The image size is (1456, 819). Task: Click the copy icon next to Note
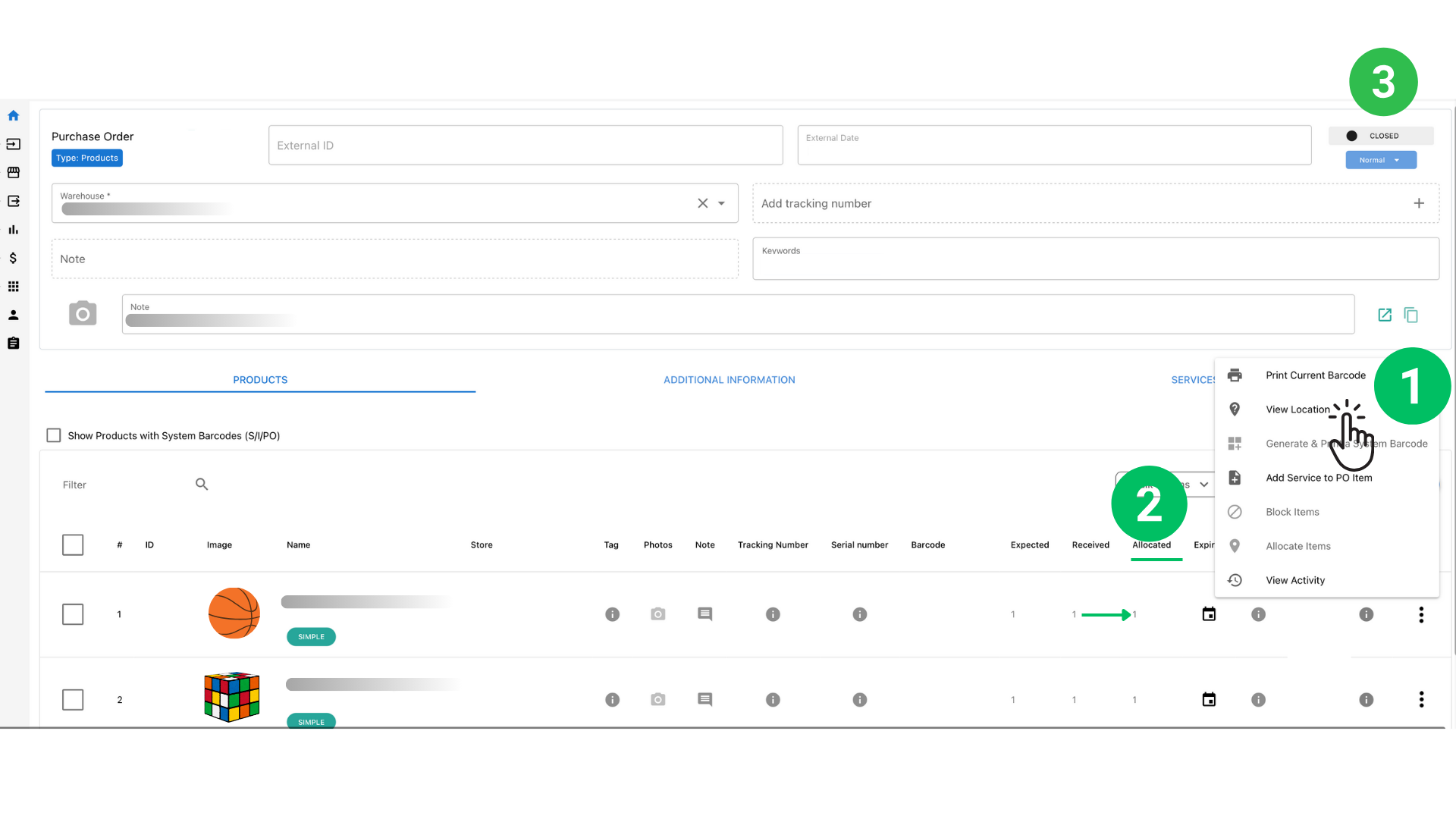(1410, 315)
